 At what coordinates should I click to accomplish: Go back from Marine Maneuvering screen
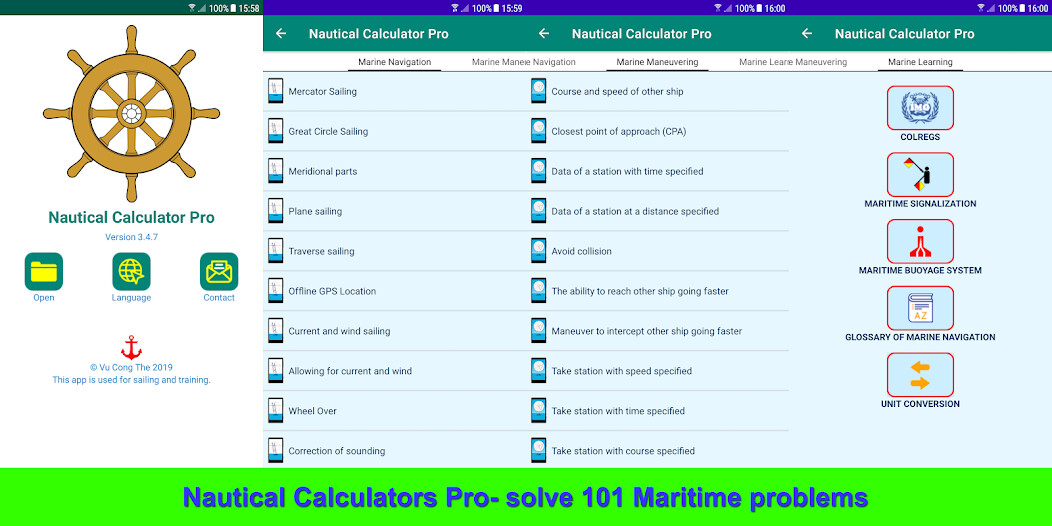[544, 34]
